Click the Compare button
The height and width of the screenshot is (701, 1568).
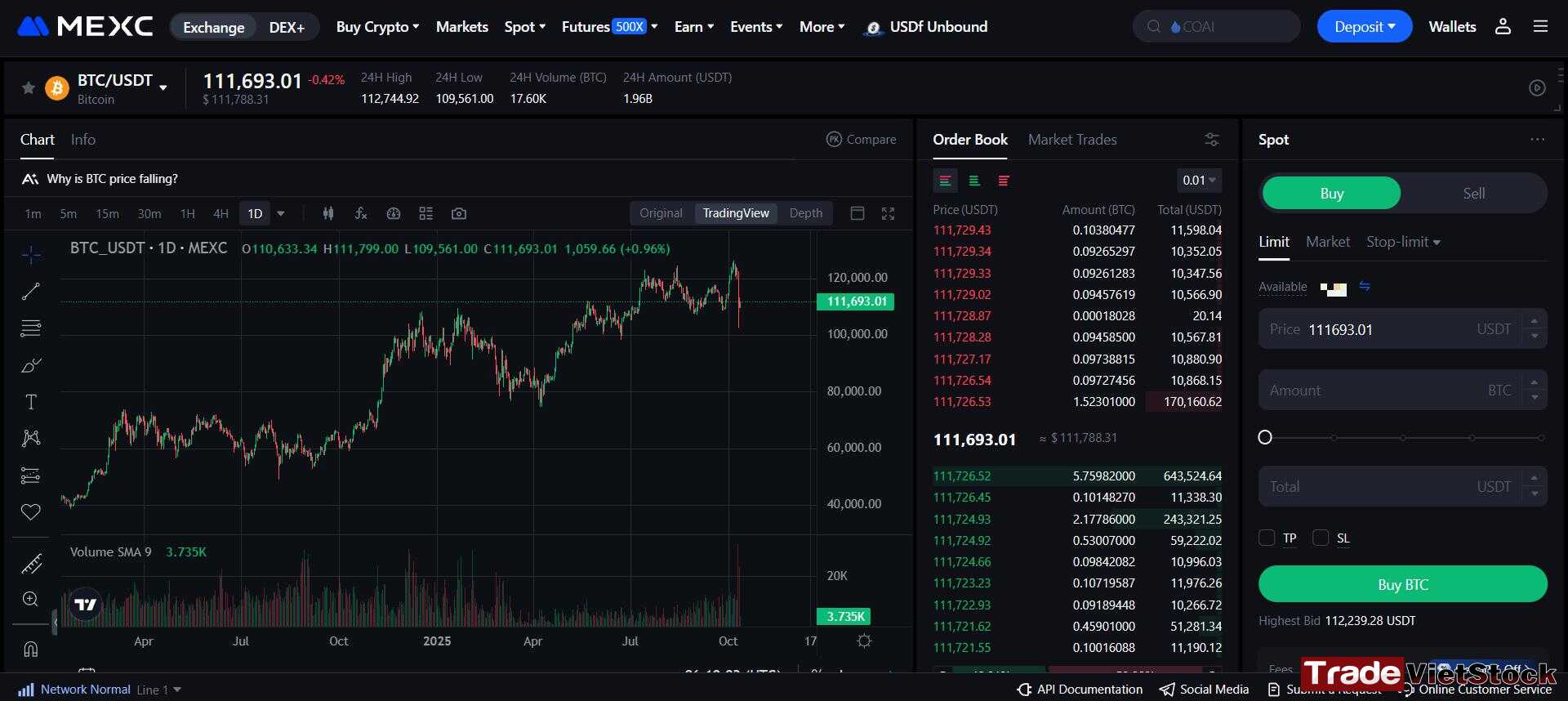point(861,140)
